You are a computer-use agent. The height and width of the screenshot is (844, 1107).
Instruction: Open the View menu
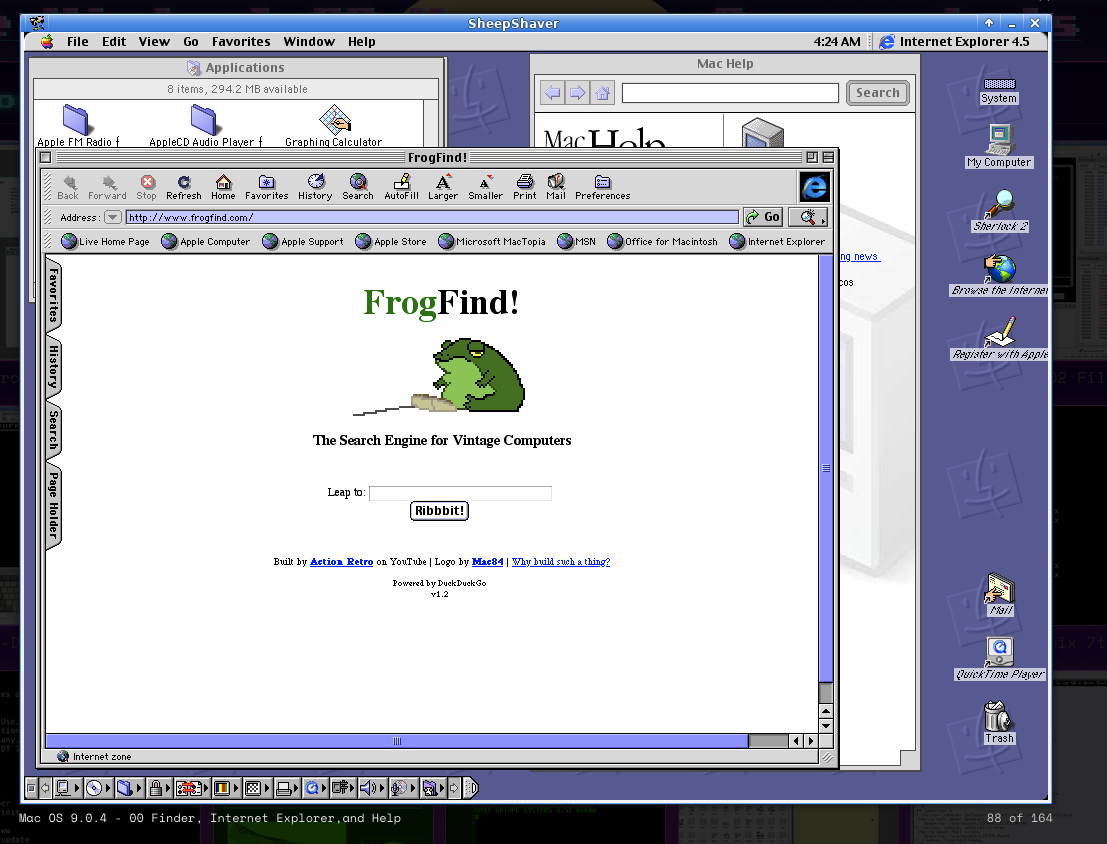[x=154, y=42]
